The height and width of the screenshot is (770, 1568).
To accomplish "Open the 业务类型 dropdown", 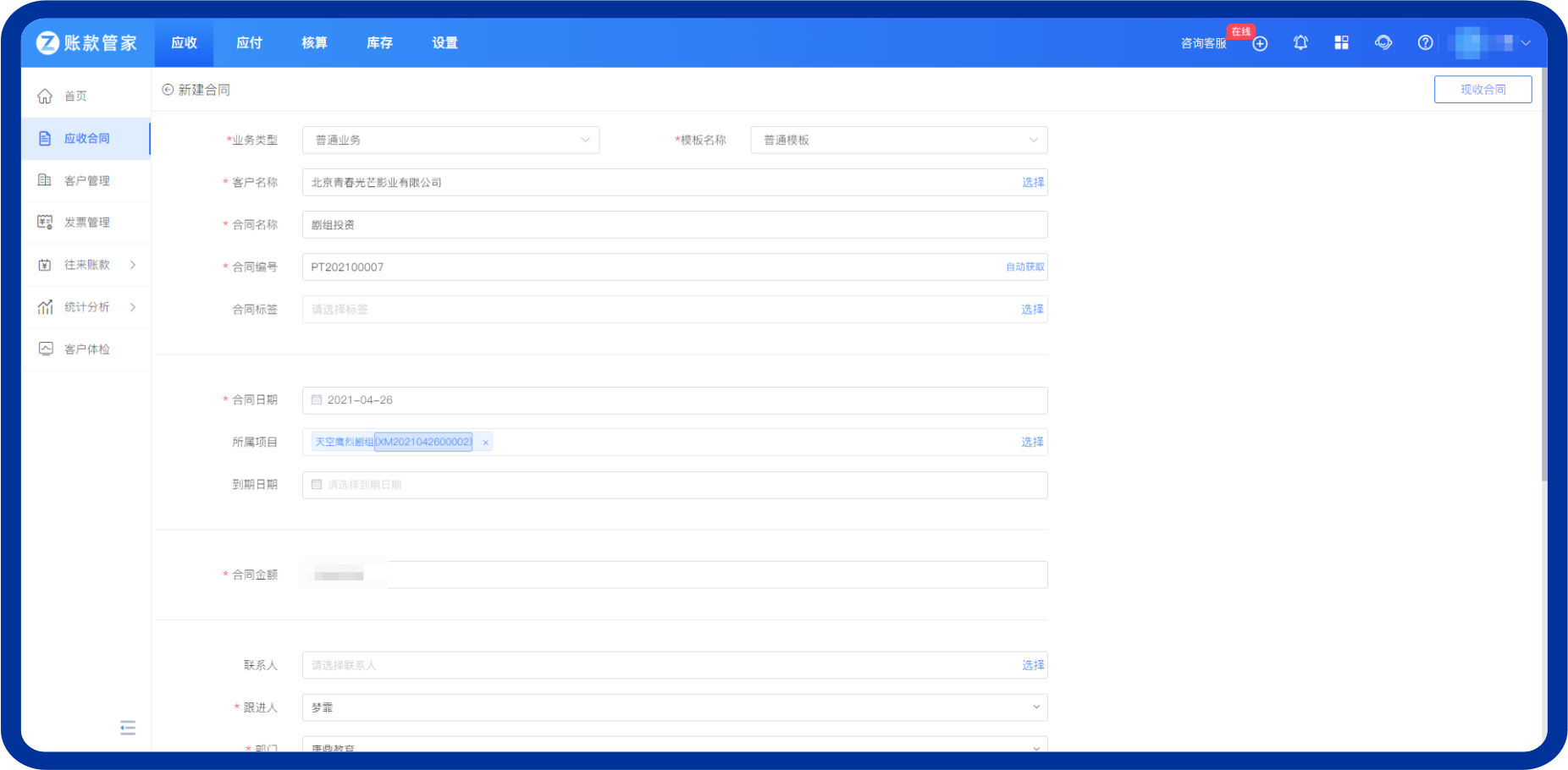I will [x=450, y=140].
